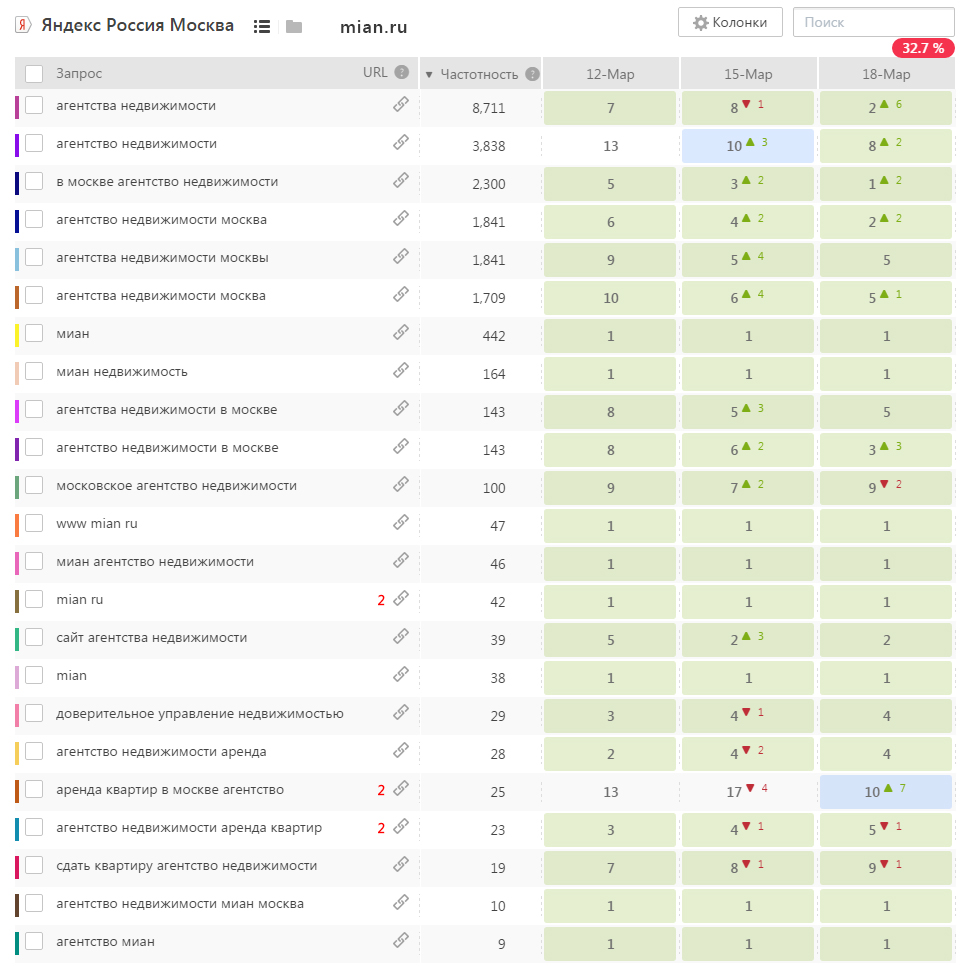Open link icon for агентства недвижимости в москве
The image size is (966, 966).
point(401,408)
